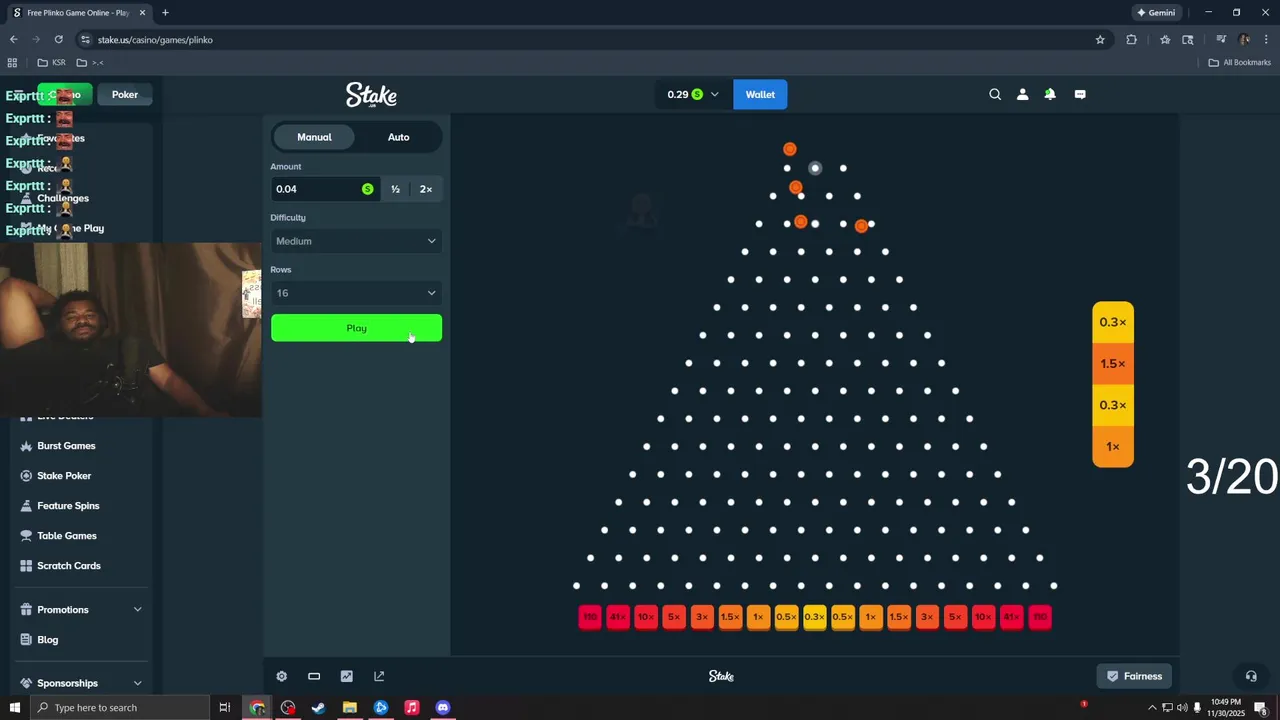Screen dimensions: 1280x720
Task: Click the Windows taskbar search box
Action: (118, 707)
